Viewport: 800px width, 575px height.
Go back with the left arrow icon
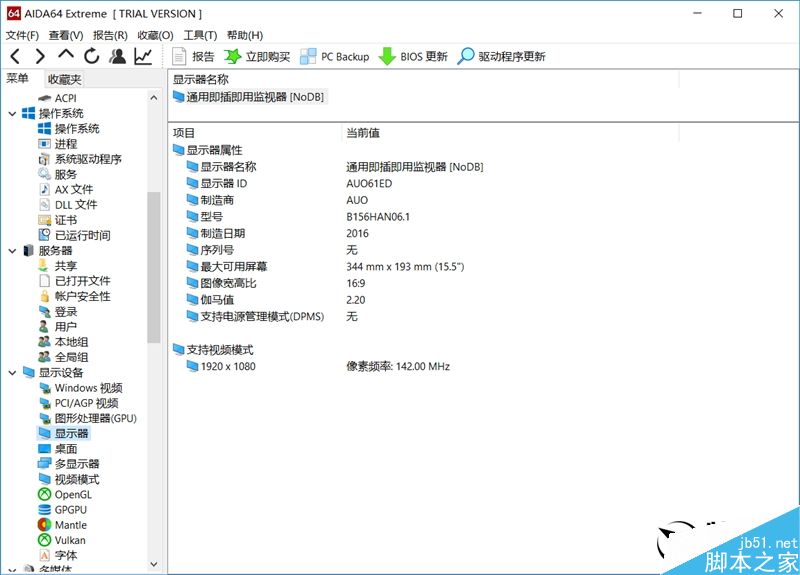pyautogui.click(x=15, y=56)
